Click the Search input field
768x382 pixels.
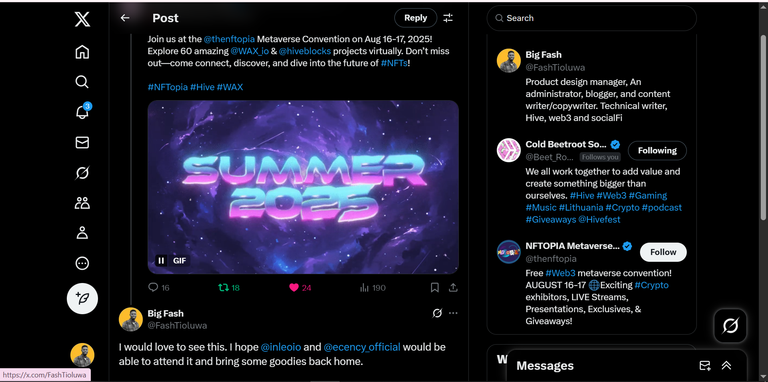click(592, 18)
